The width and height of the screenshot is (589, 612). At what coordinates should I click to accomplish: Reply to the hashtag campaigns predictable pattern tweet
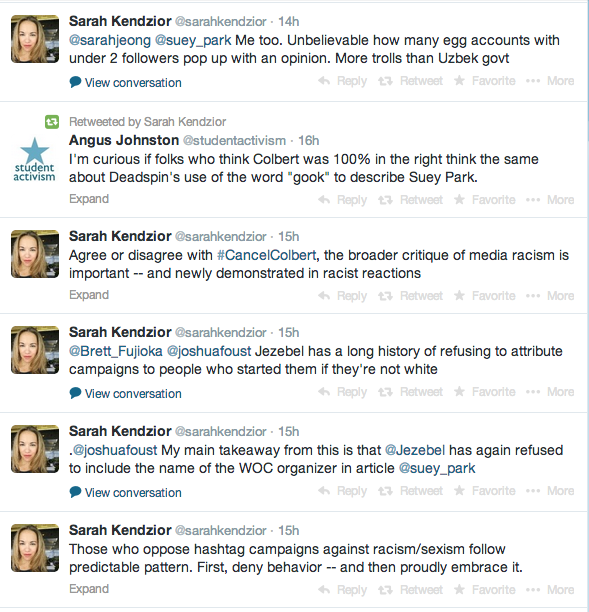pos(342,590)
